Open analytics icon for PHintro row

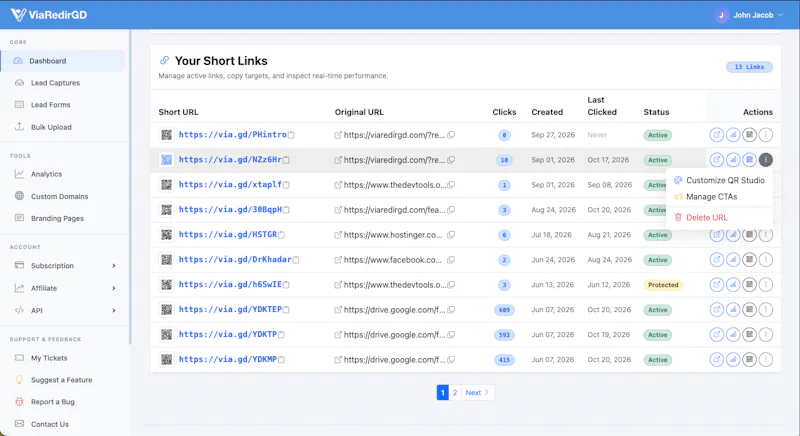pos(733,135)
